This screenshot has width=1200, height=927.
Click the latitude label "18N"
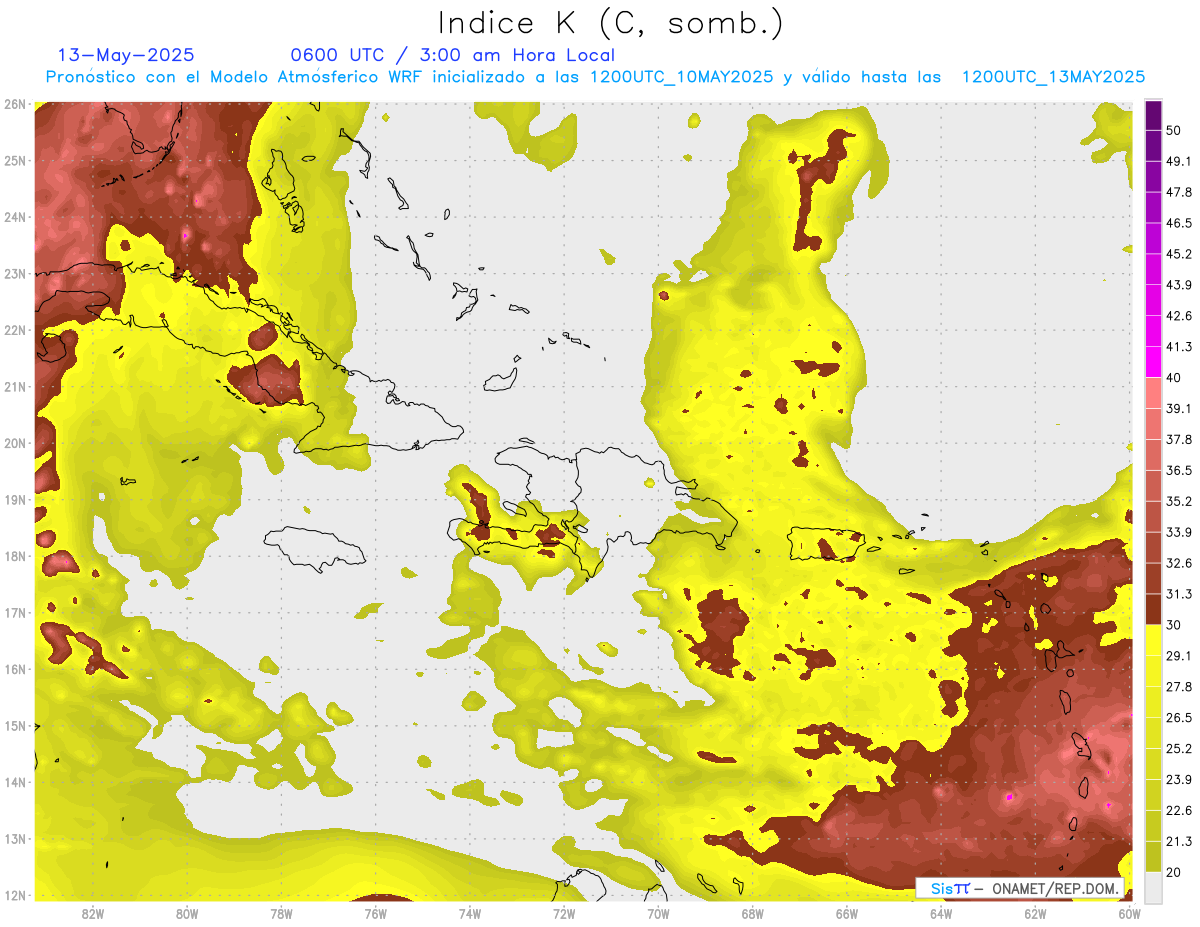(x=15, y=556)
